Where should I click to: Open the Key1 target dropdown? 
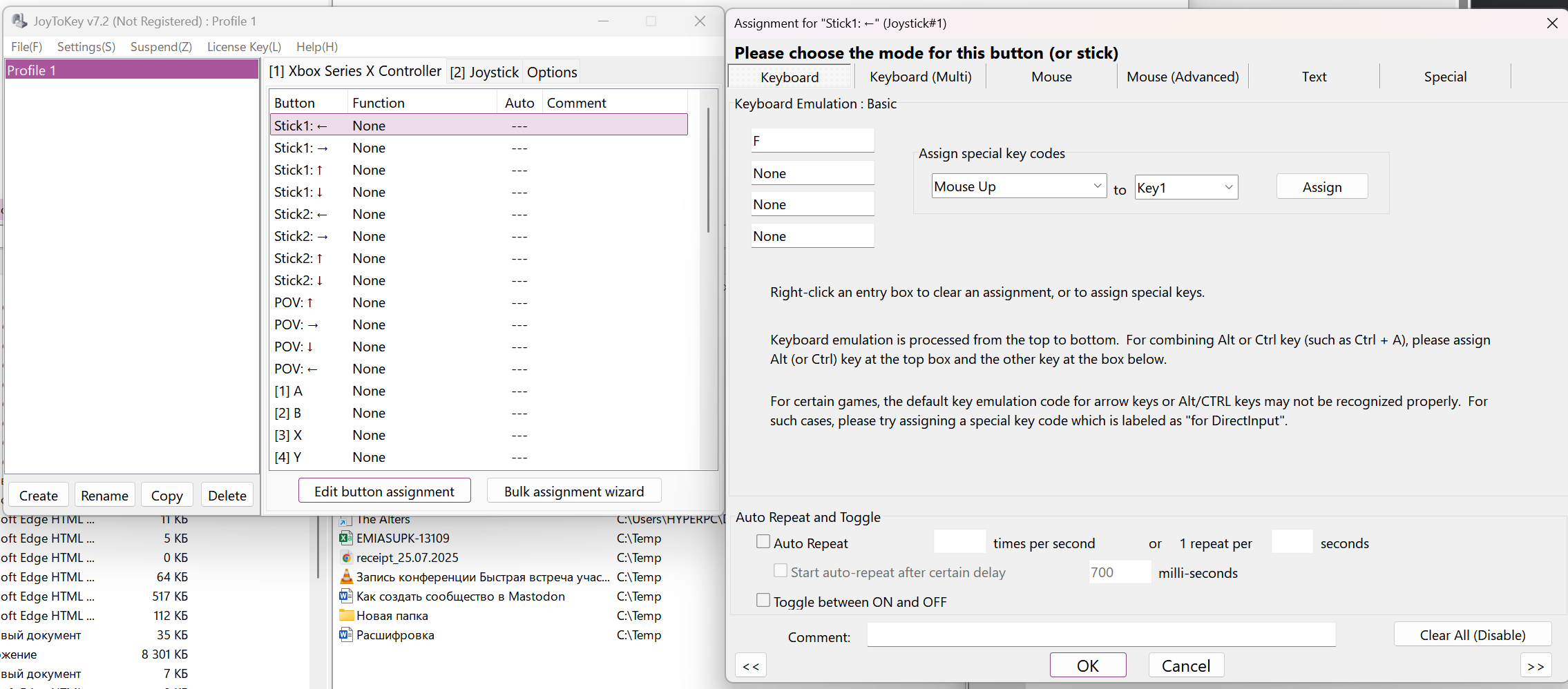click(1186, 187)
